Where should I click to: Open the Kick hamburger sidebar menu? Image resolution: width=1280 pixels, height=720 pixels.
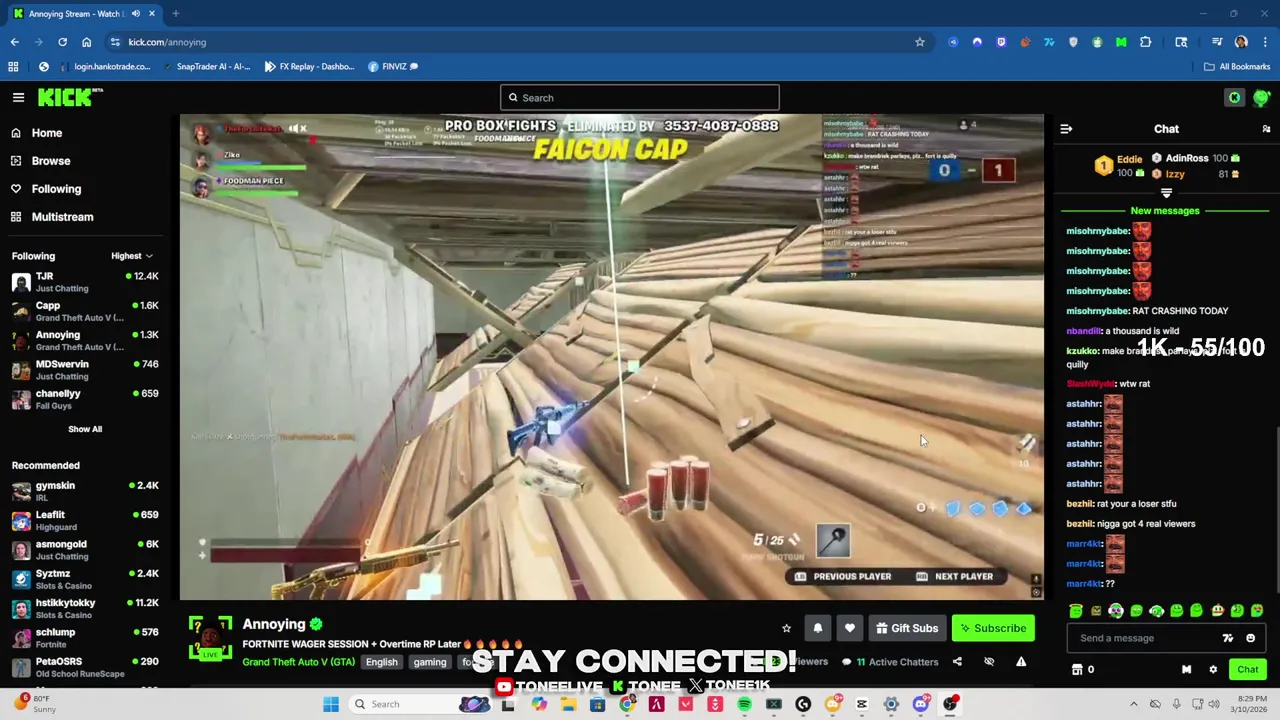pyautogui.click(x=18, y=97)
